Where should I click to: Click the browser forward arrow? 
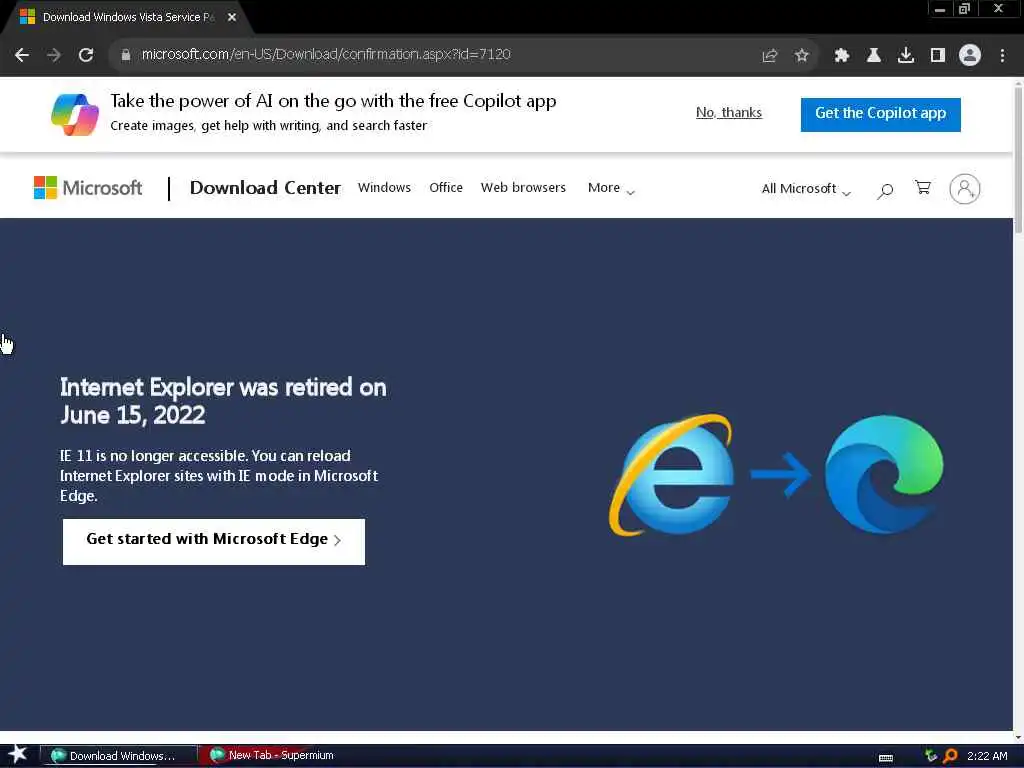coord(54,55)
